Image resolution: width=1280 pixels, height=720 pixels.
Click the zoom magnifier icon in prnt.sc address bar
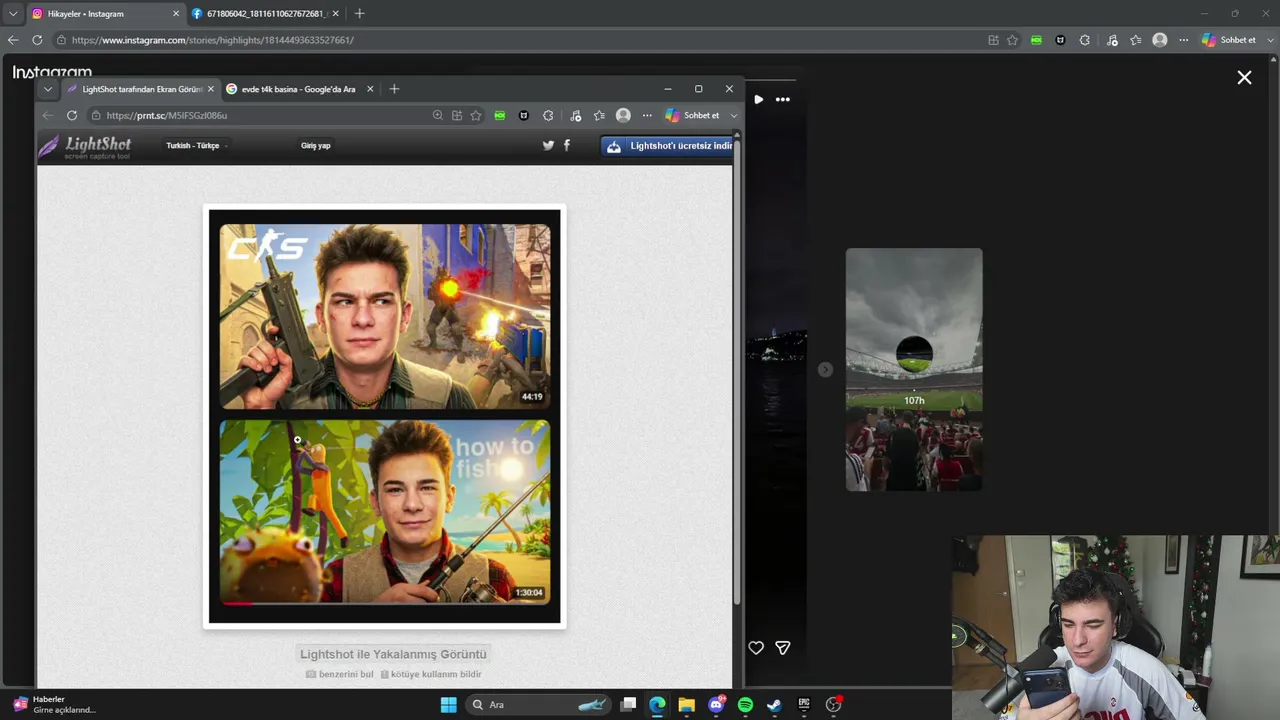coord(438,115)
